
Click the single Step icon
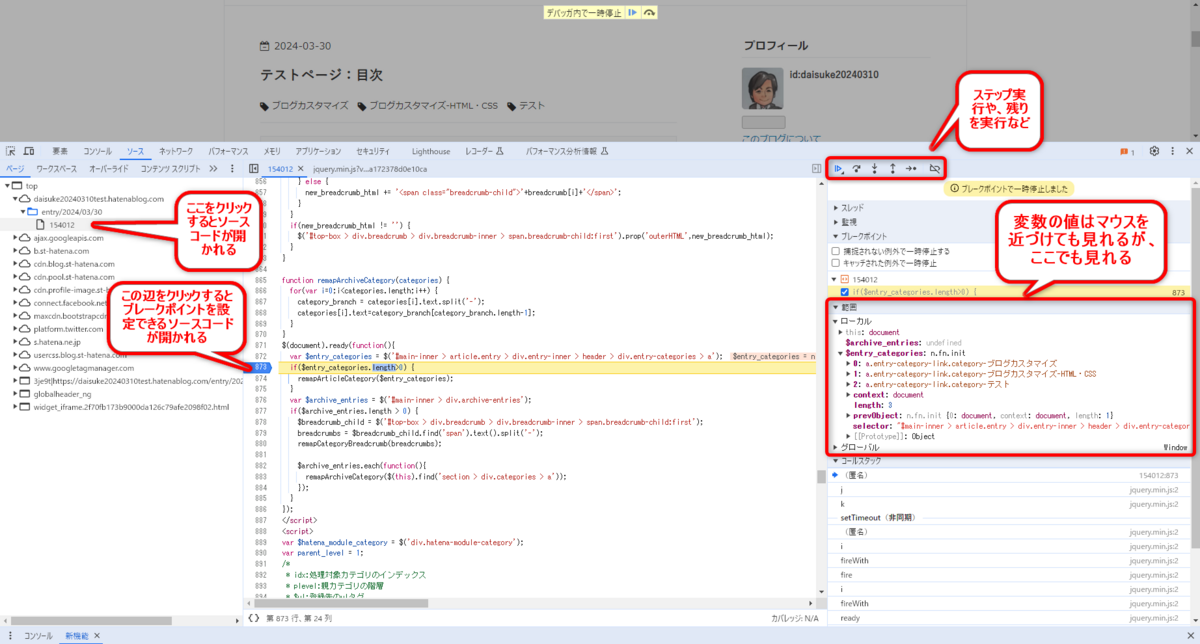click(x=911, y=169)
